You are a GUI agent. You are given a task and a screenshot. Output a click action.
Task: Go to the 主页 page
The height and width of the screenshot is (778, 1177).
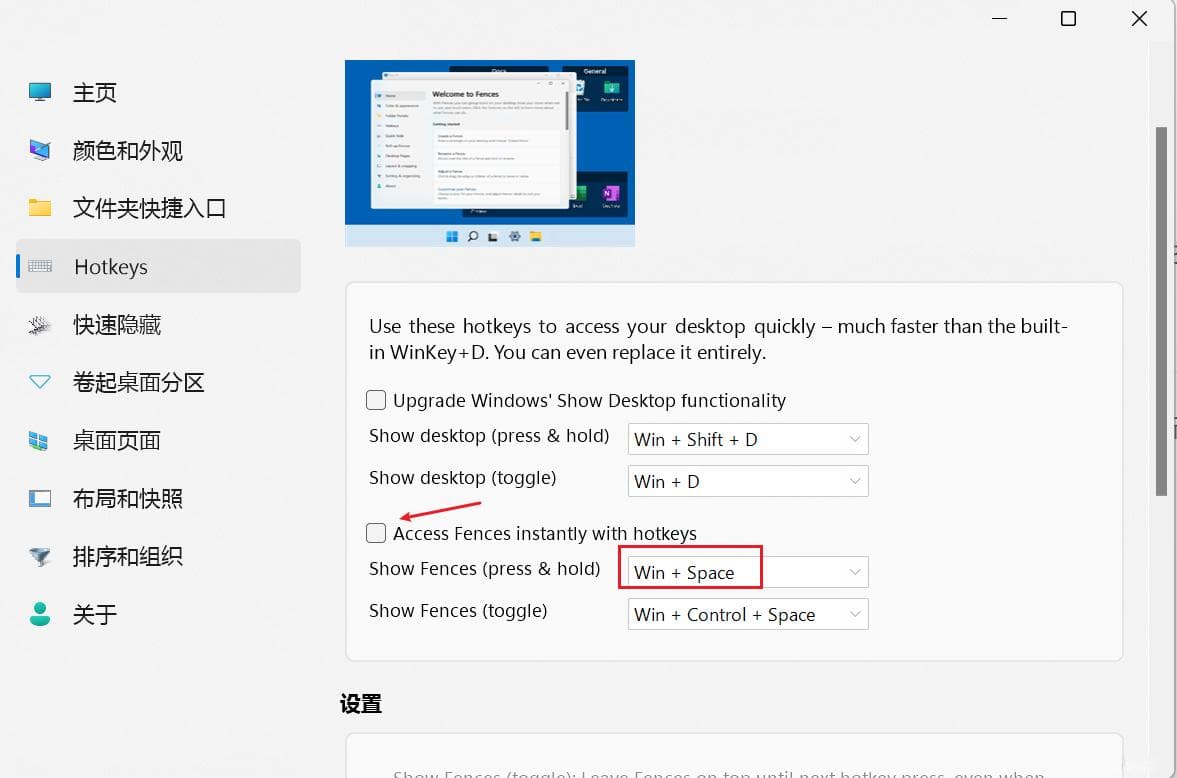click(x=158, y=92)
